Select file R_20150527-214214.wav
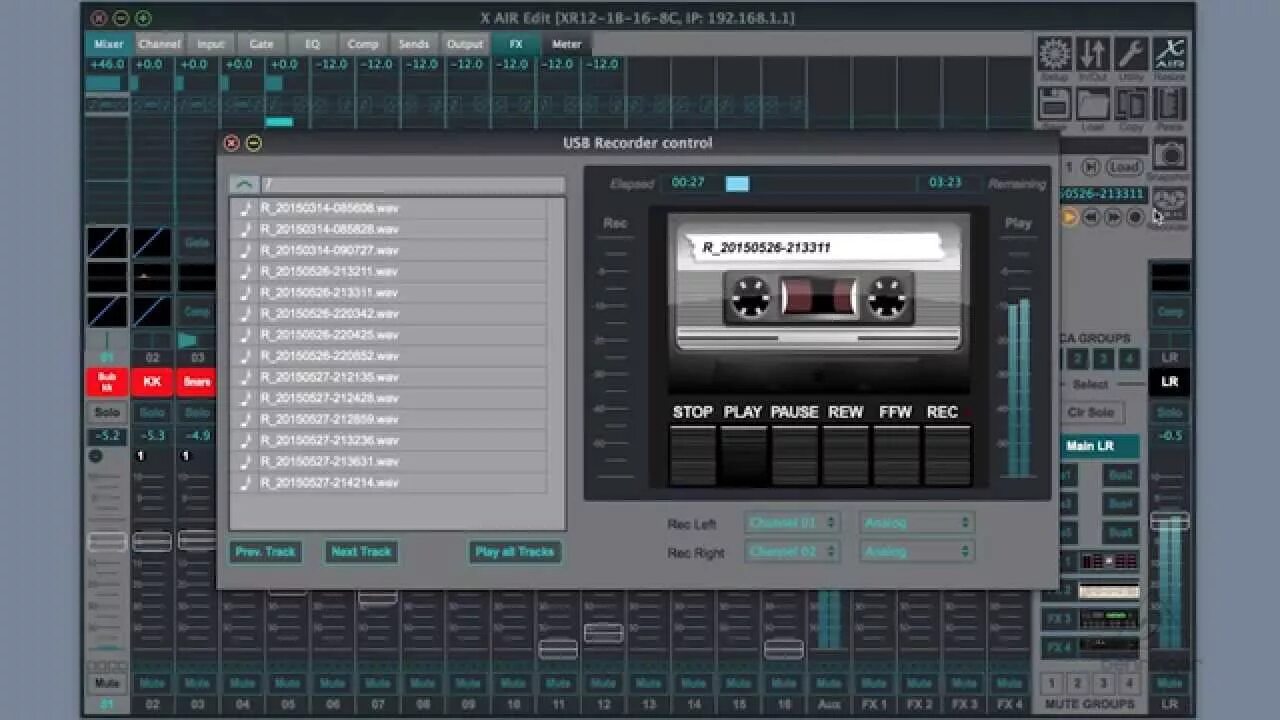Image resolution: width=1280 pixels, height=720 pixels. [x=388, y=482]
